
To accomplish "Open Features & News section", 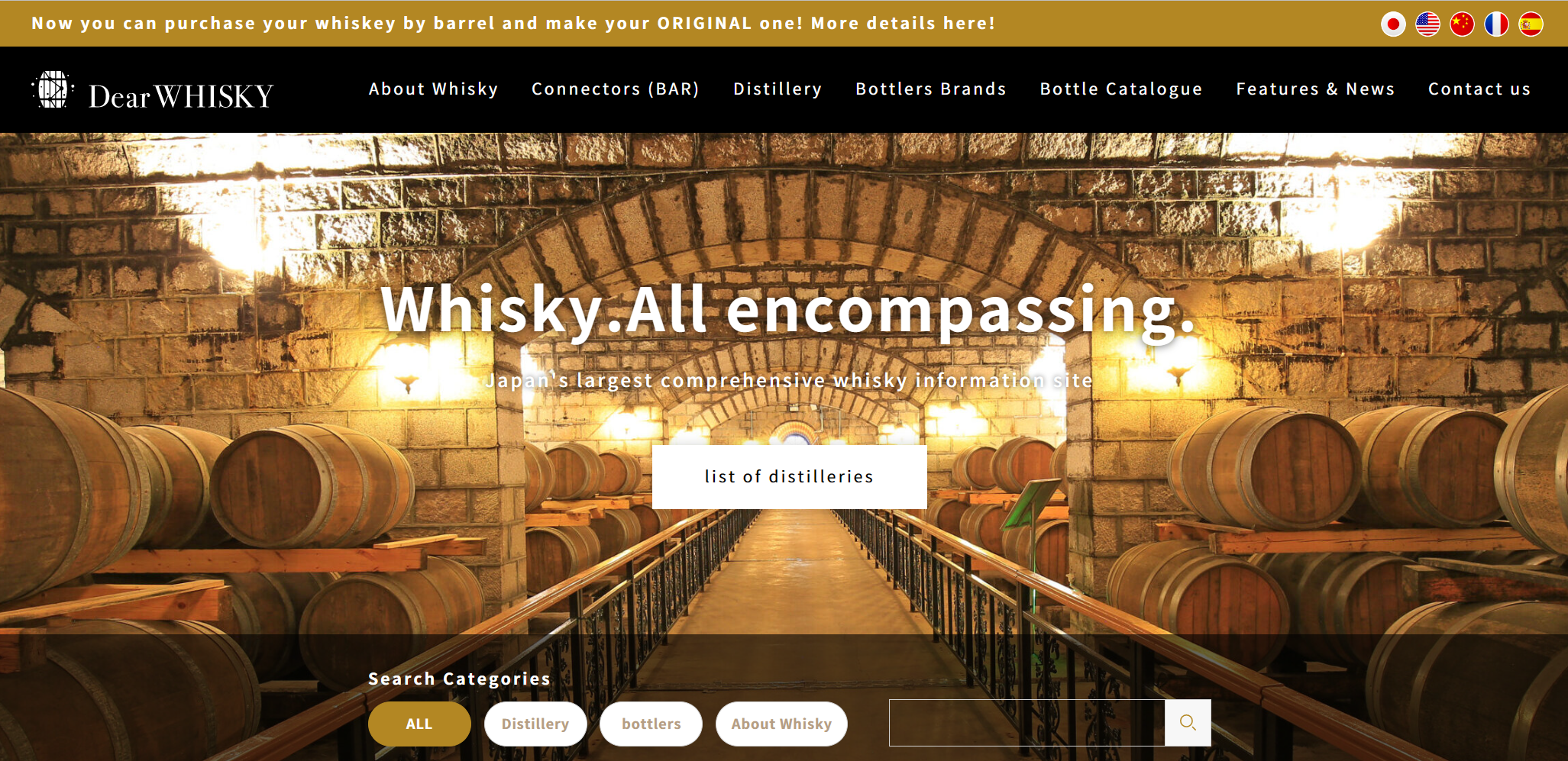I will 1315,89.
